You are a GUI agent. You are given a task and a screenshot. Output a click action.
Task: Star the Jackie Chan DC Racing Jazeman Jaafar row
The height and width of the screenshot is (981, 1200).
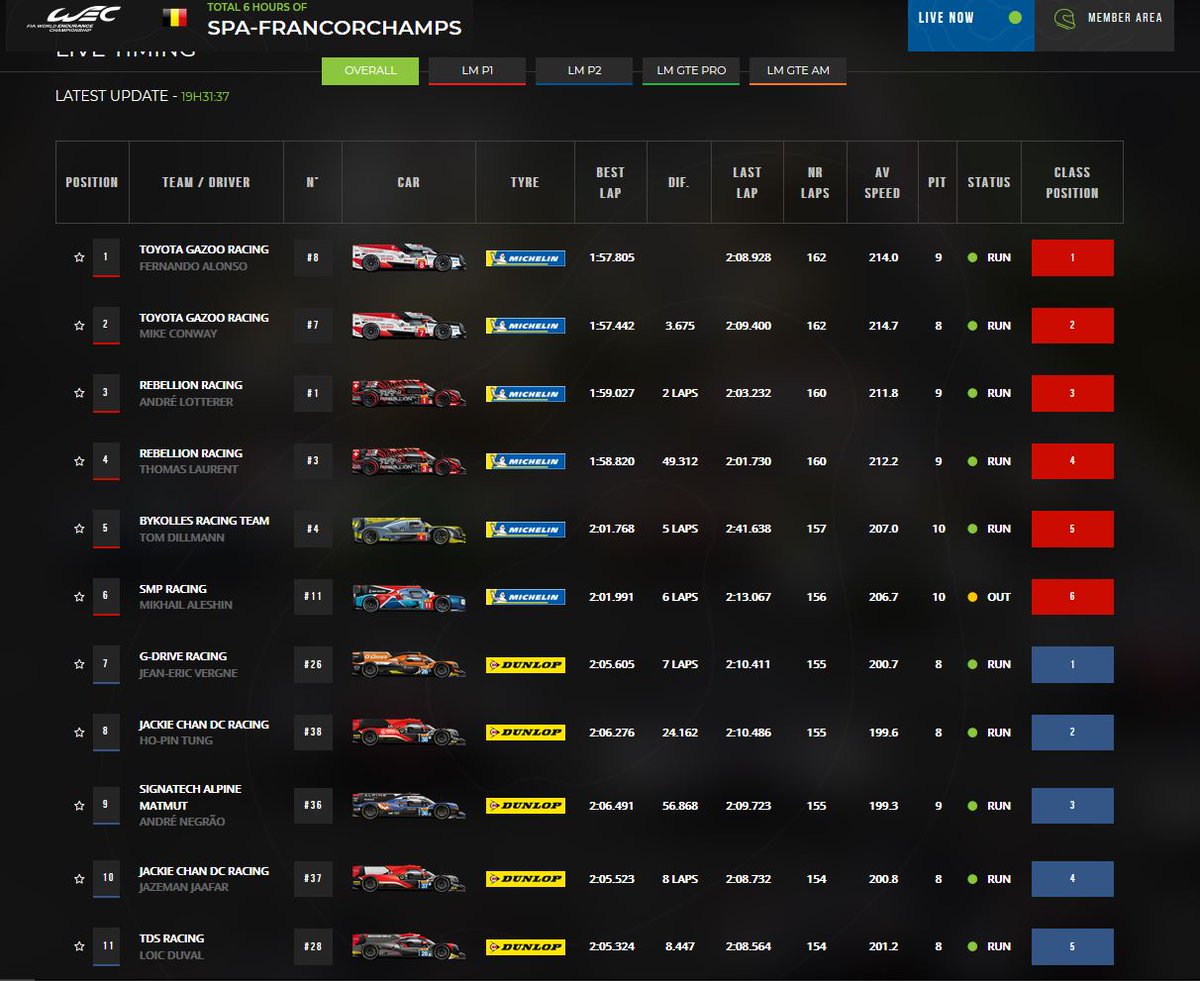(79, 879)
